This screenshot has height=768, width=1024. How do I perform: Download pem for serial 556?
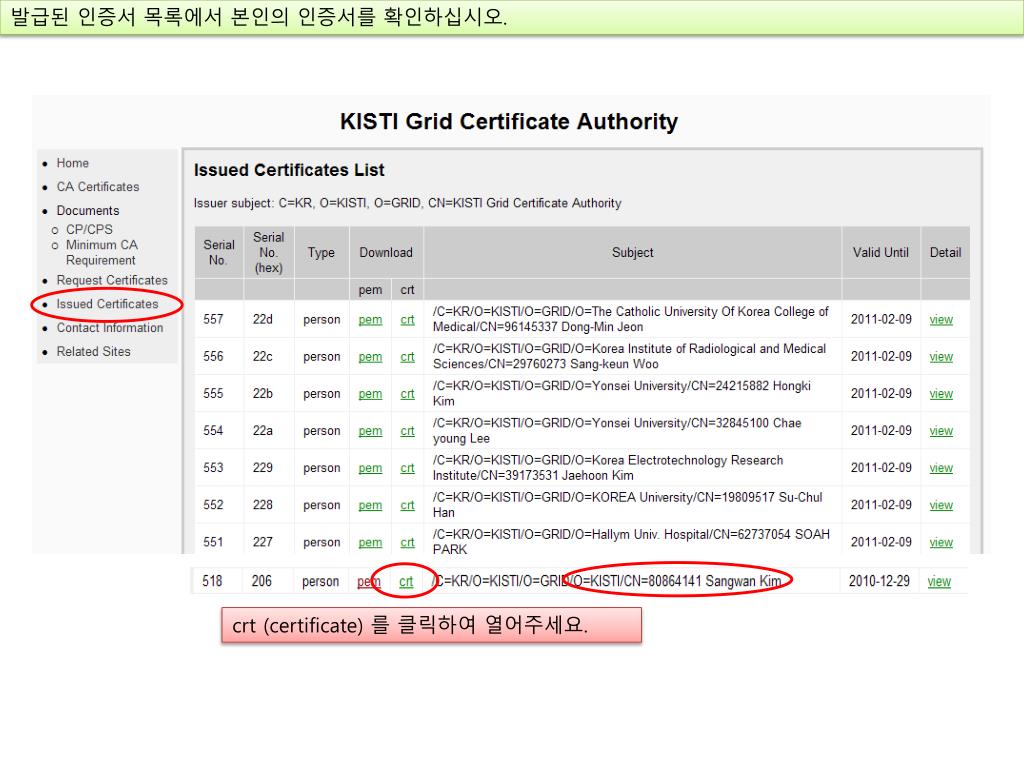[370, 357]
